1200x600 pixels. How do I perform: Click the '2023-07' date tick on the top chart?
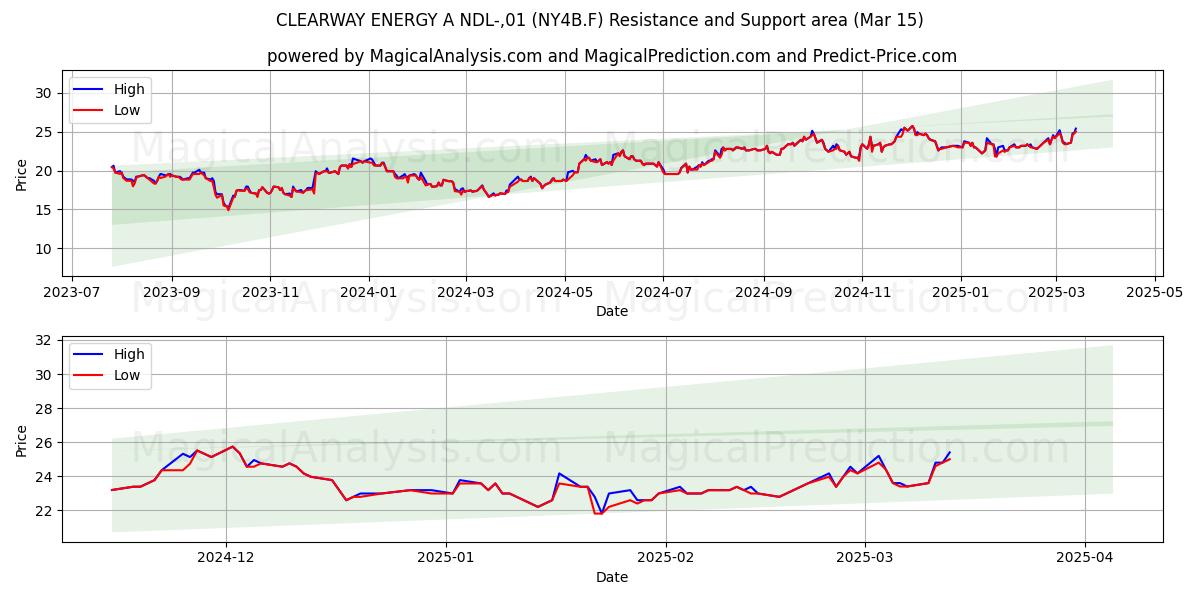[x=72, y=293]
